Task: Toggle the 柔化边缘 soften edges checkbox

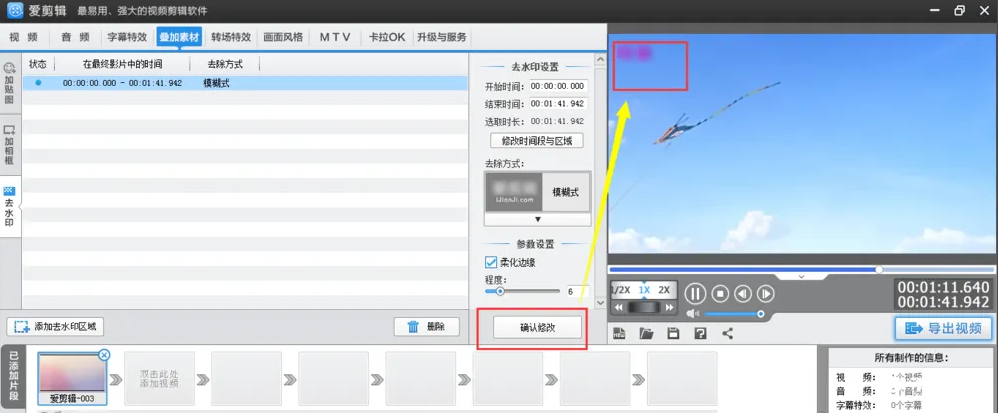Action: point(491,262)
